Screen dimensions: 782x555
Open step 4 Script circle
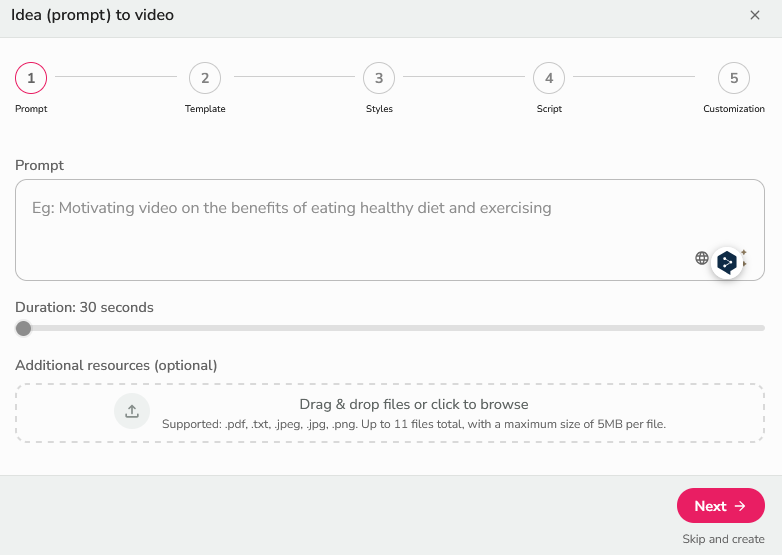click(549, 78)
